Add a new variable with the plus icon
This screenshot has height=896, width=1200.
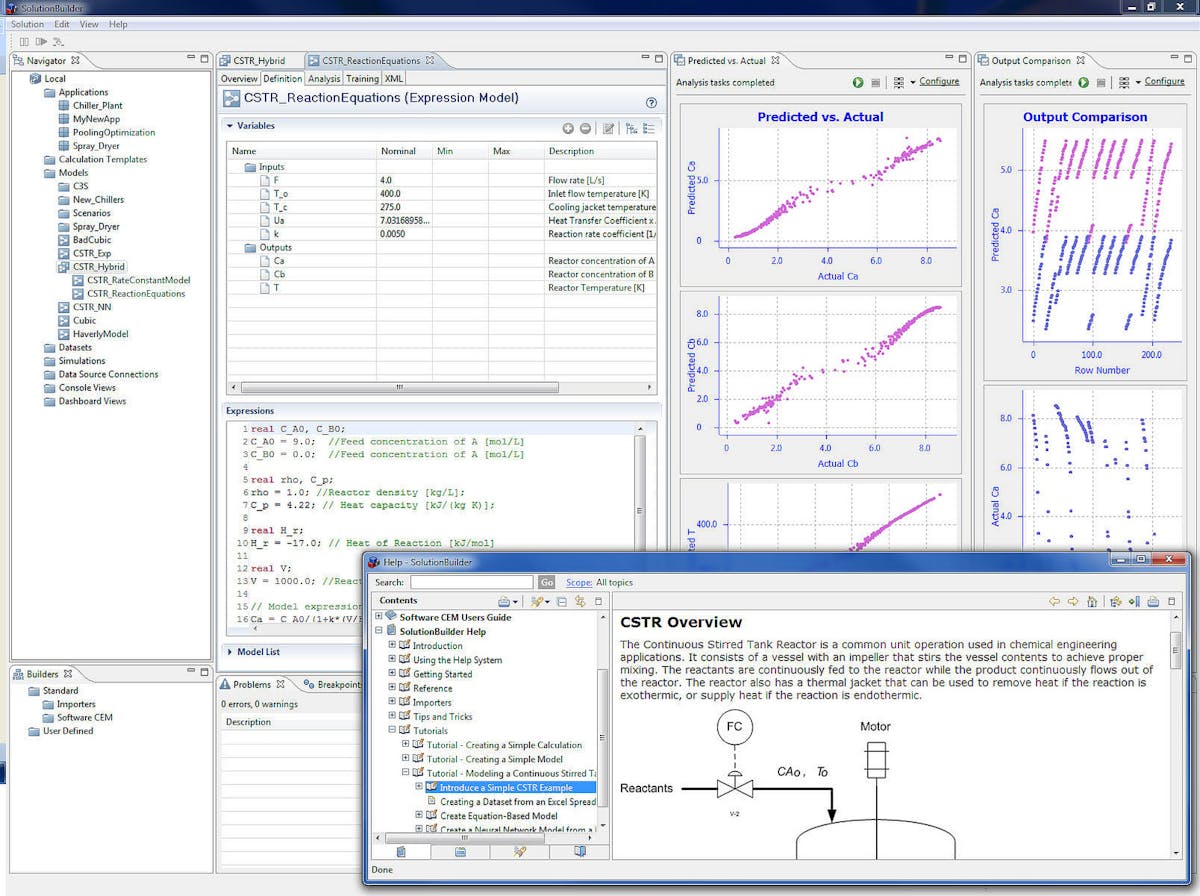[568, 128]
